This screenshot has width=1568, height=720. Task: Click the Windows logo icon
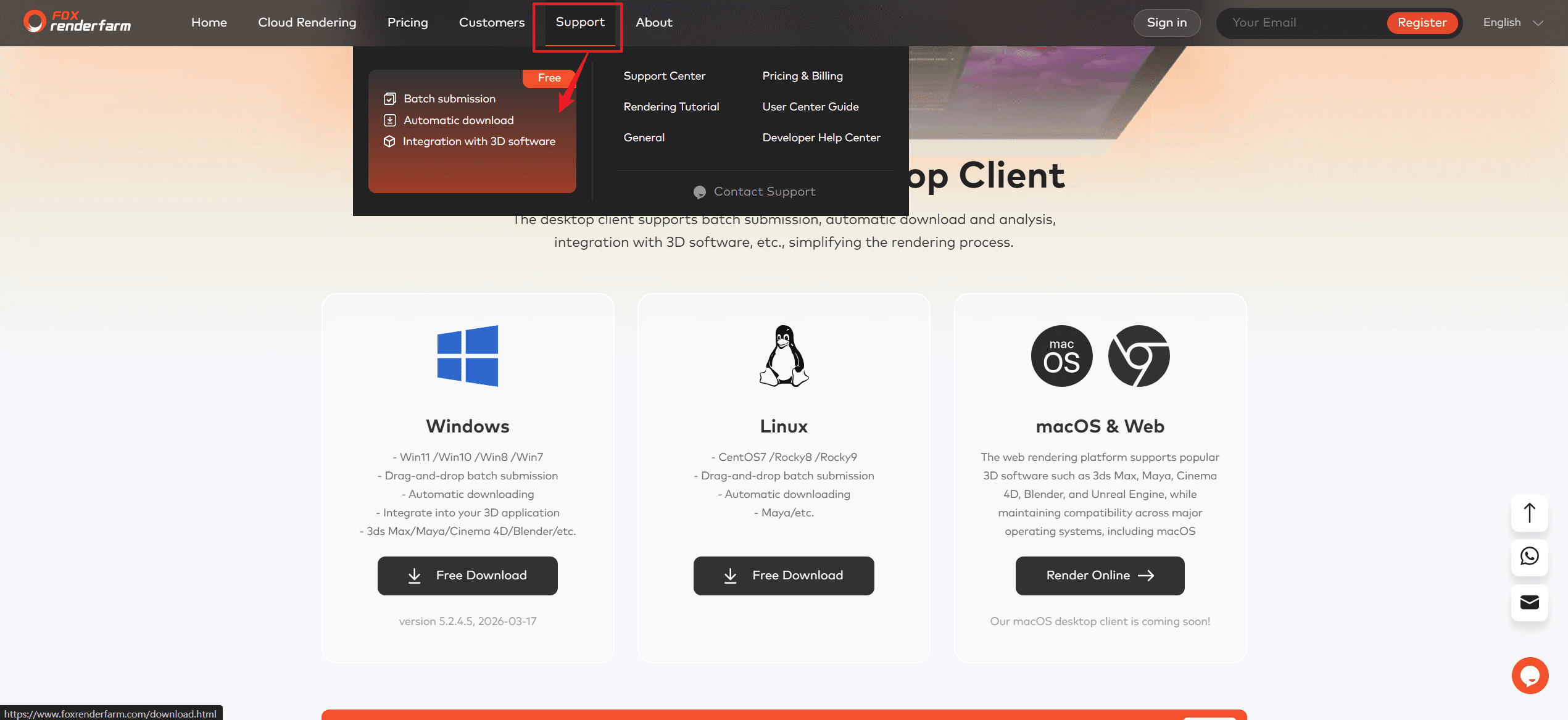[x=467, y=356]
